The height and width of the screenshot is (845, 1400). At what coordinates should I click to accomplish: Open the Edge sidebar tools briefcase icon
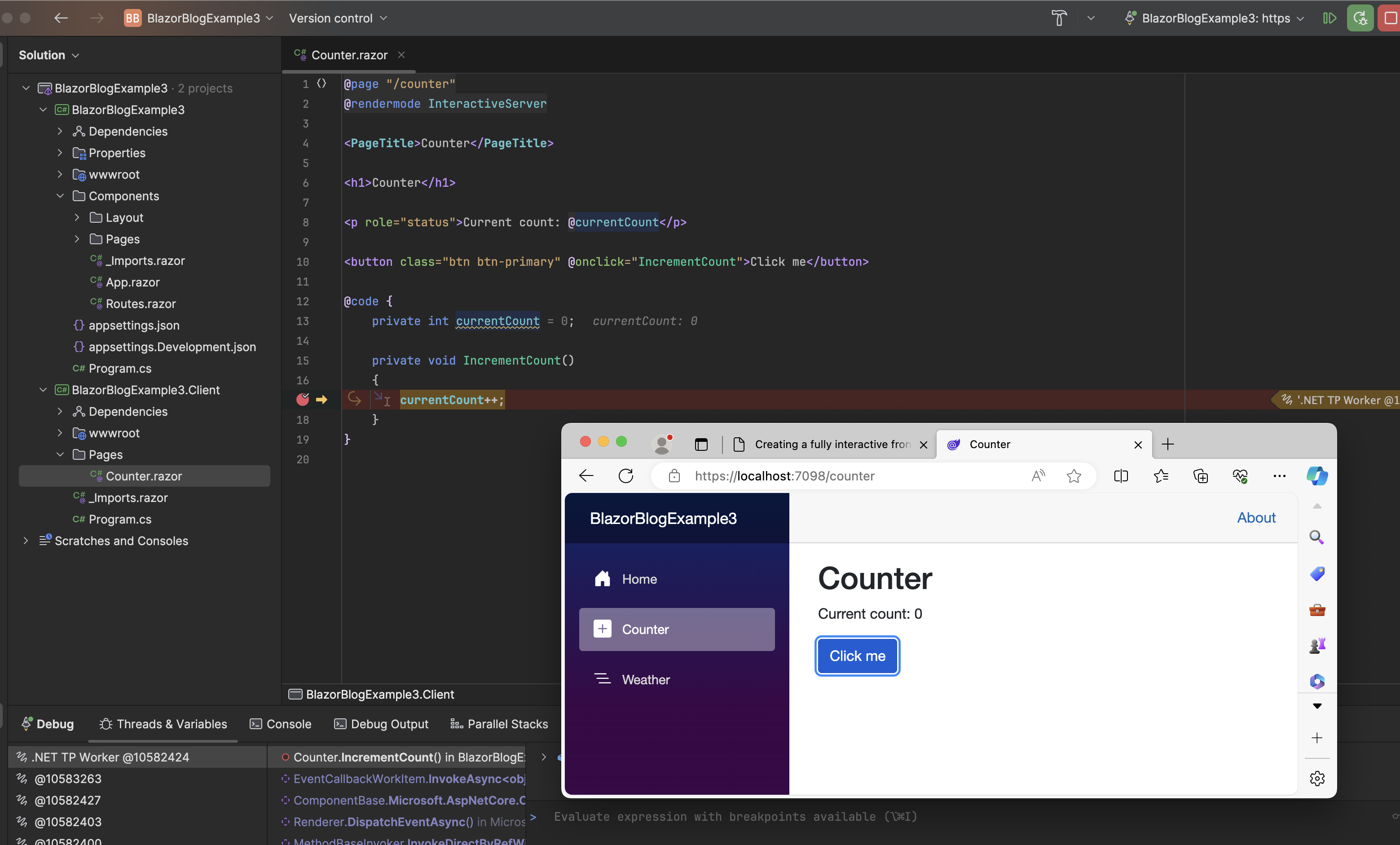1316,610
